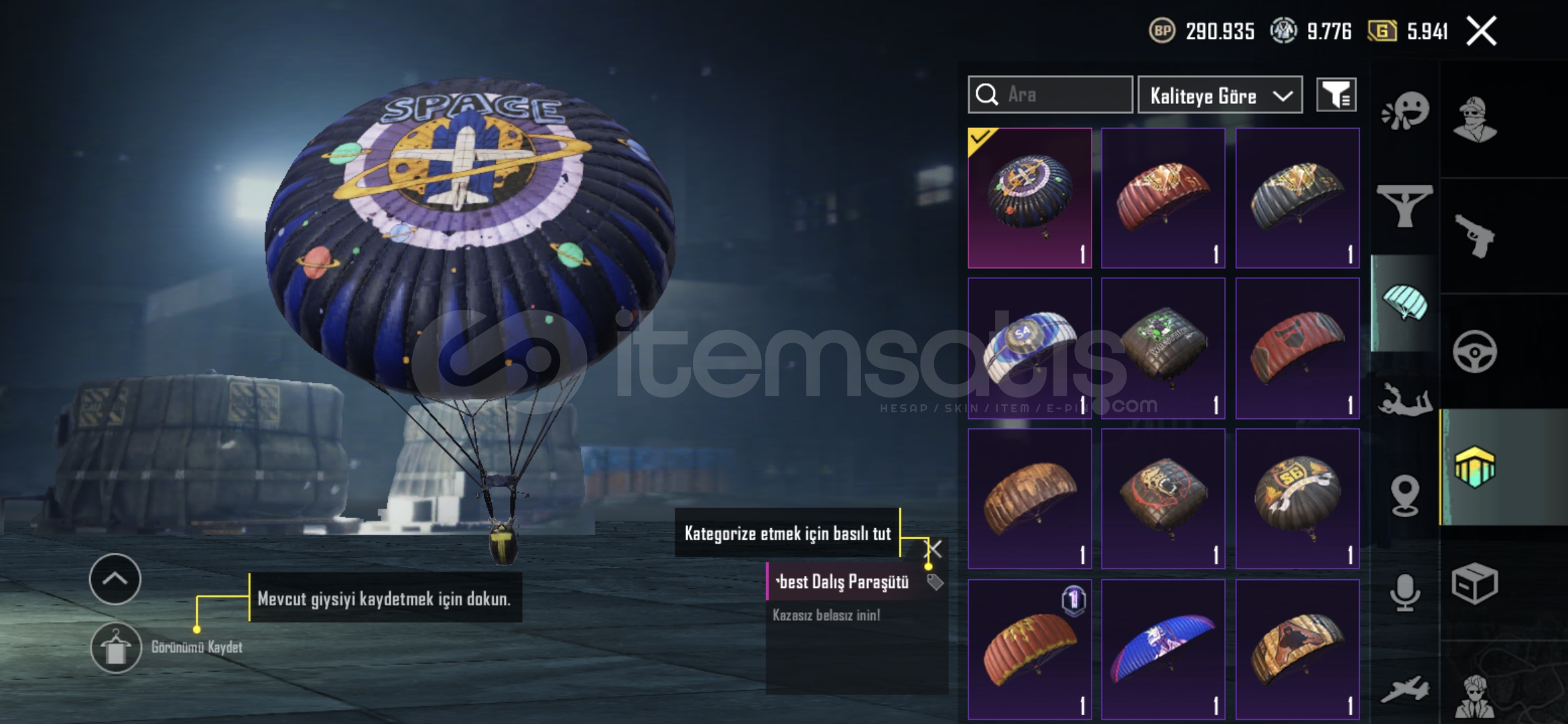
Task: Click the Ara search field
Action: [1051, 95]
